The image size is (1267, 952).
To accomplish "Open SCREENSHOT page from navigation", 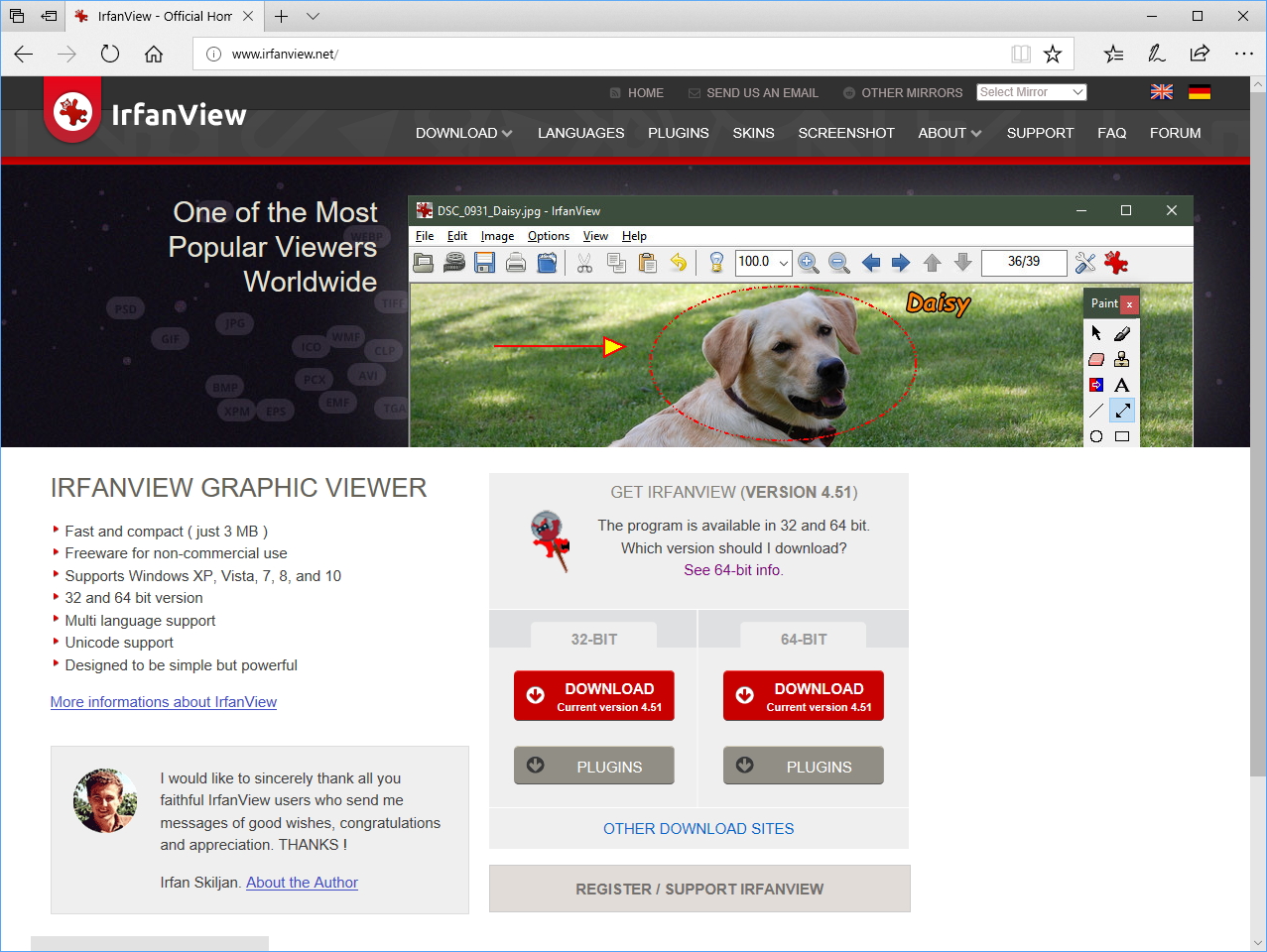I will tap(846, 133).
